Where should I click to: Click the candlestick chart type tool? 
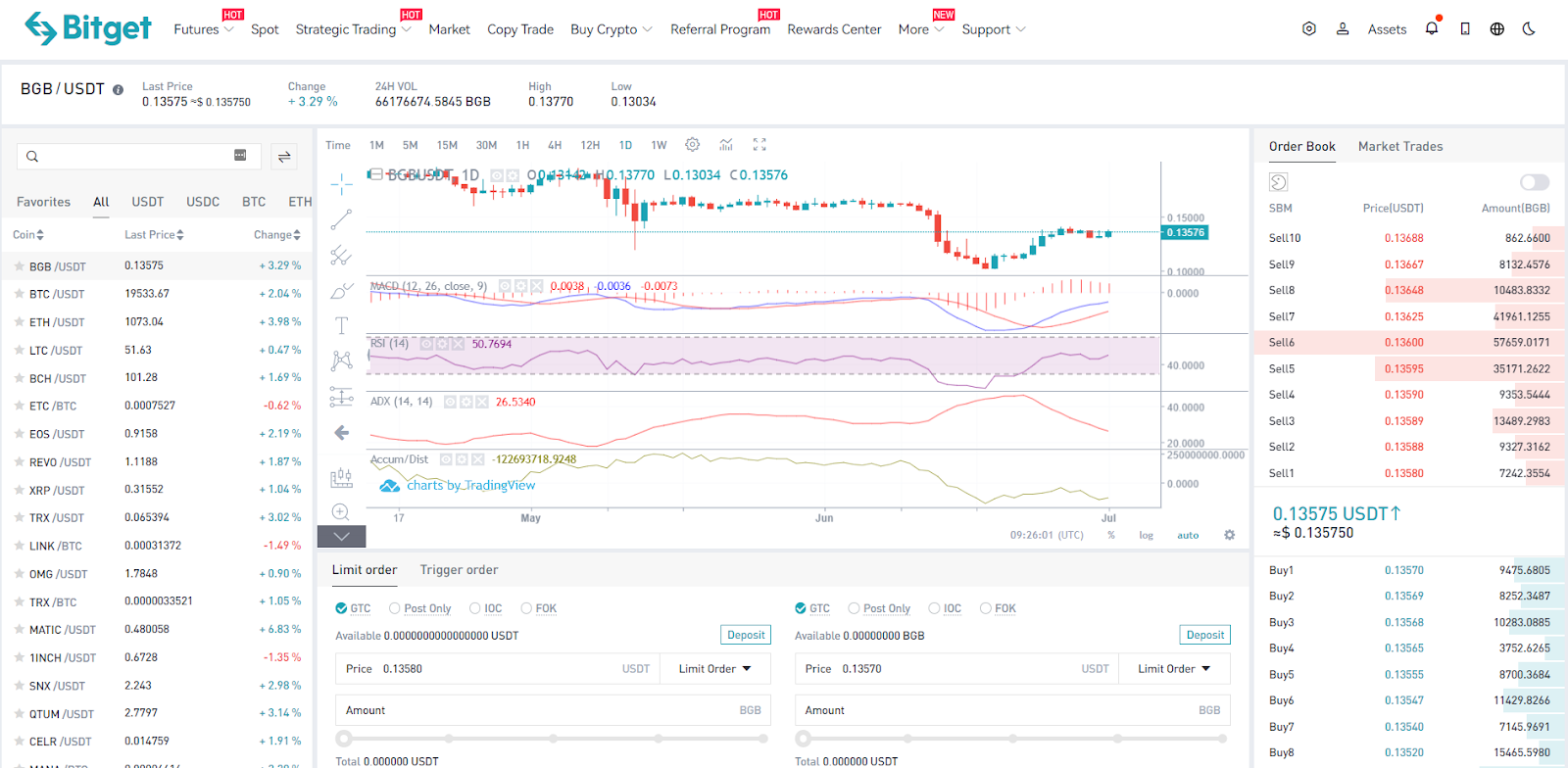click(x=341, y=477)
